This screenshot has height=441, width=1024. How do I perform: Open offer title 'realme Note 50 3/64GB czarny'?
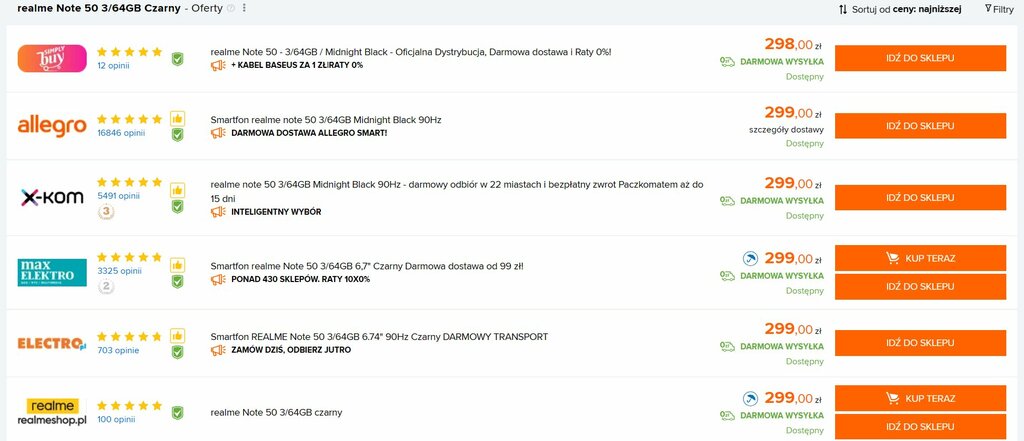click(276, 413)
